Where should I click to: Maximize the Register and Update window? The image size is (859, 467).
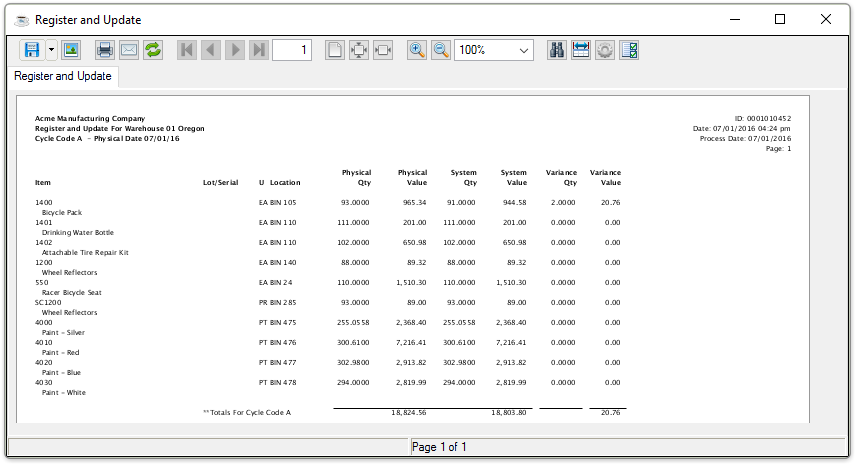click(780, 20)
